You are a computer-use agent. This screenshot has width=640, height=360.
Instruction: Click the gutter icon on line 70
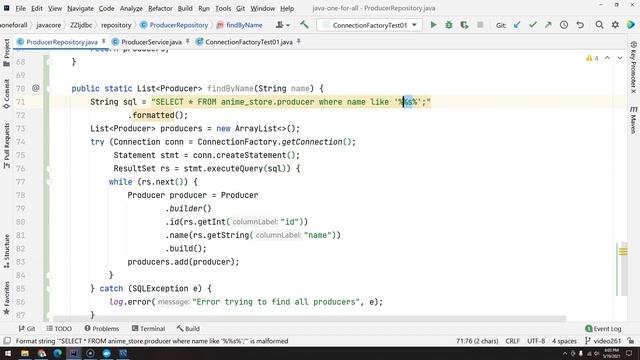tap(36, 88)
